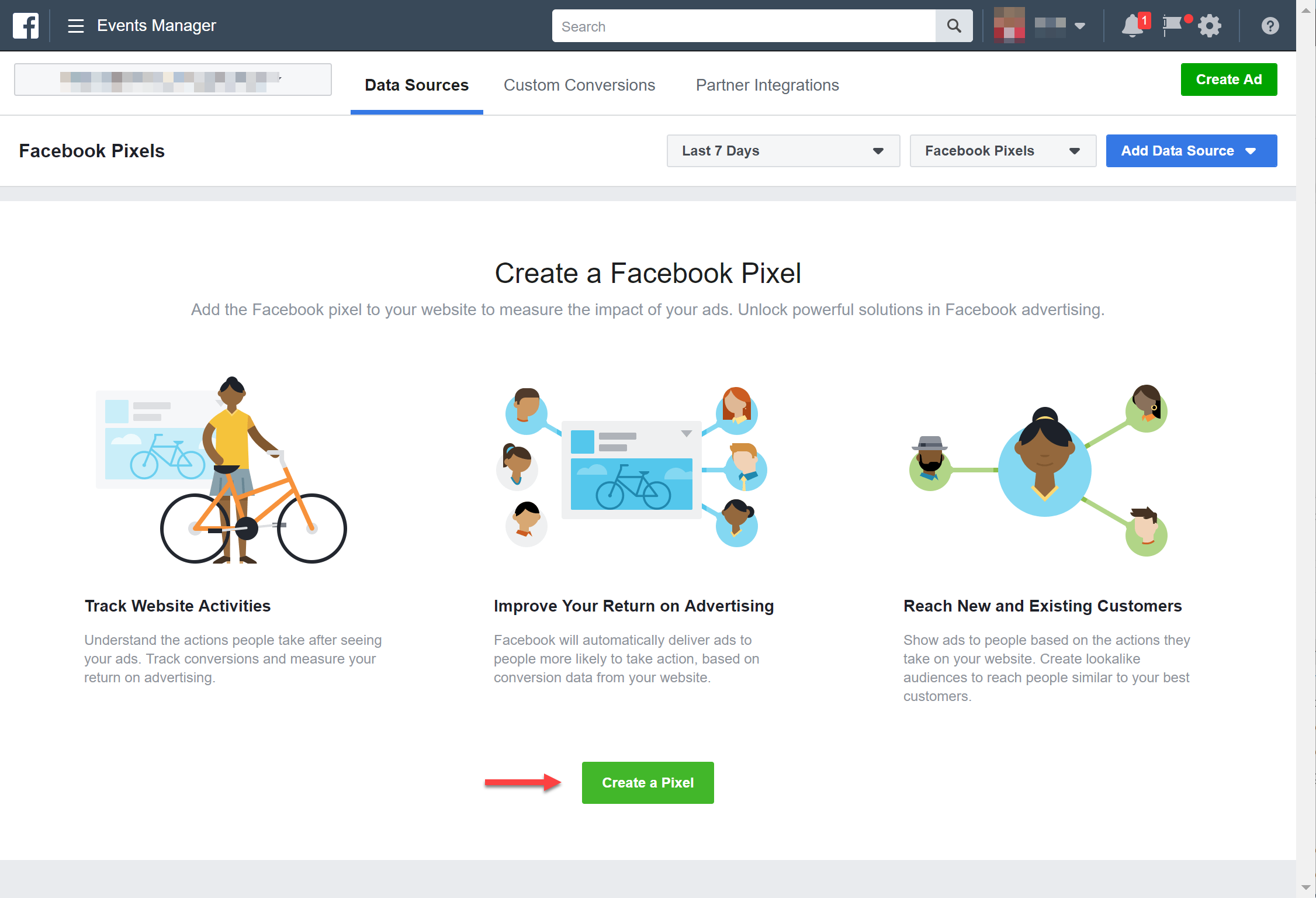Expand the Add Data Source menu
The width and height of the screenshot is (1316, 898).
point(1190,151)
